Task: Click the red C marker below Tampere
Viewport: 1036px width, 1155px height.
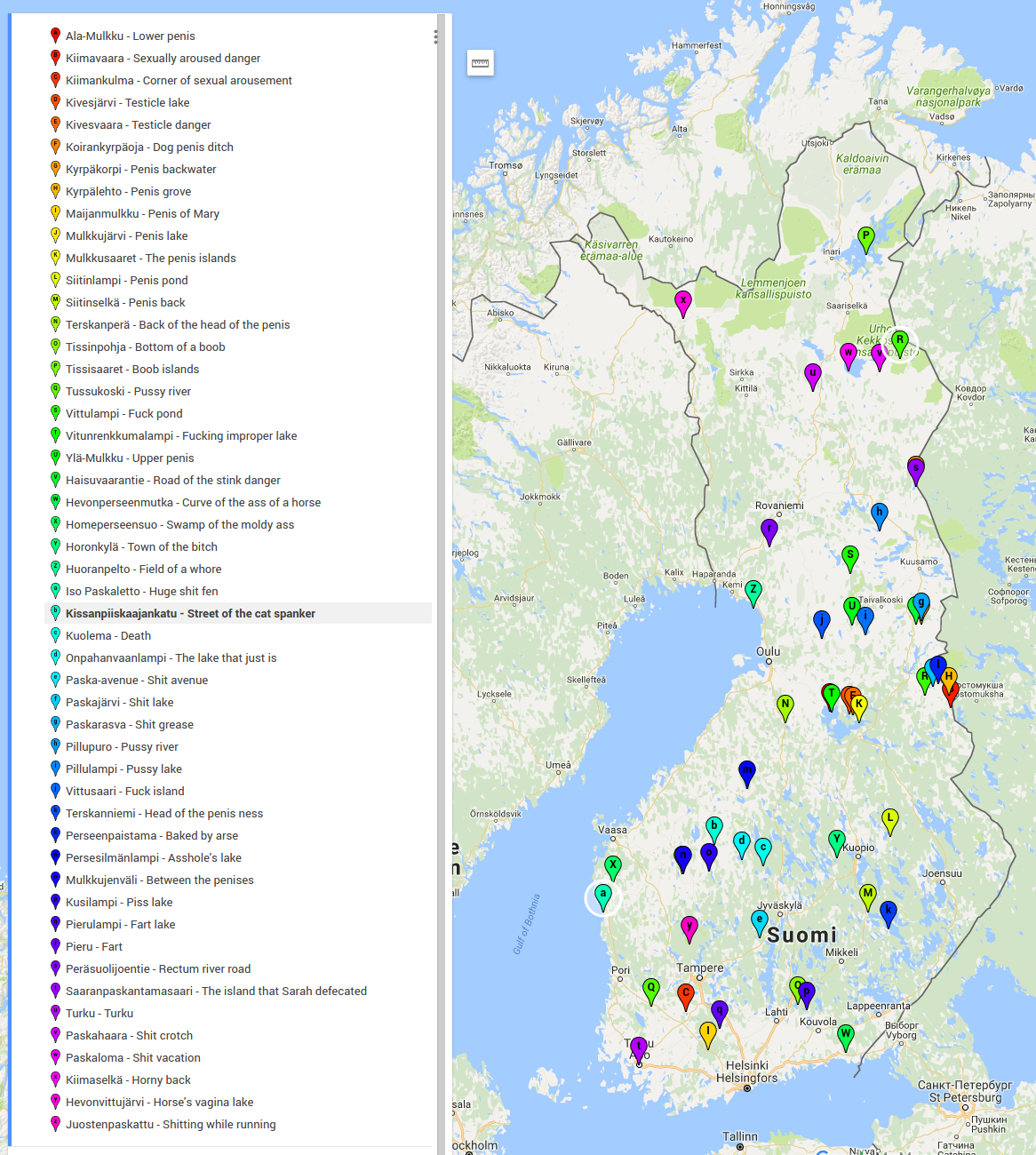Action: click(x=686, y=997)
